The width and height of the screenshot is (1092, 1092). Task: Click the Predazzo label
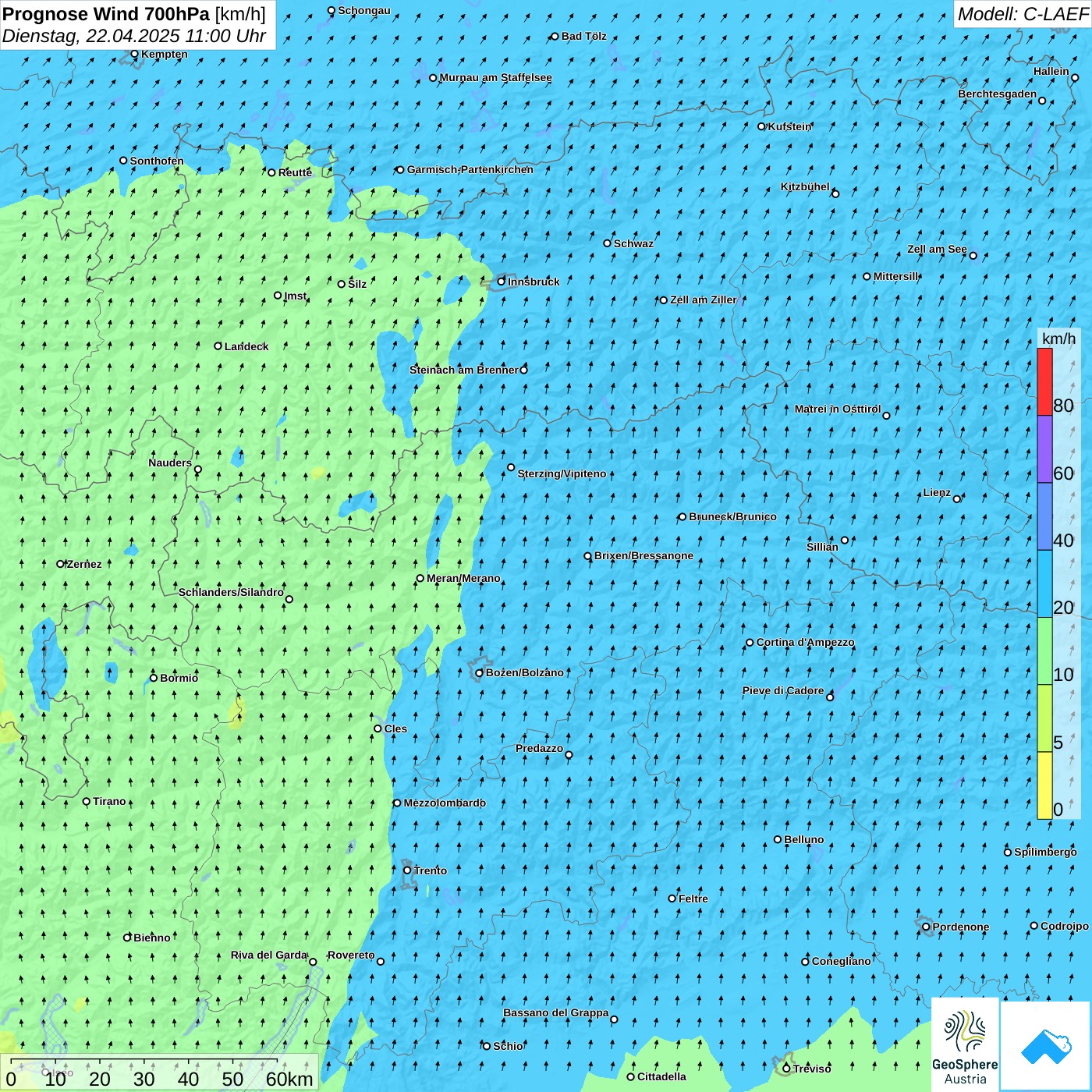(x=539, y=748)
